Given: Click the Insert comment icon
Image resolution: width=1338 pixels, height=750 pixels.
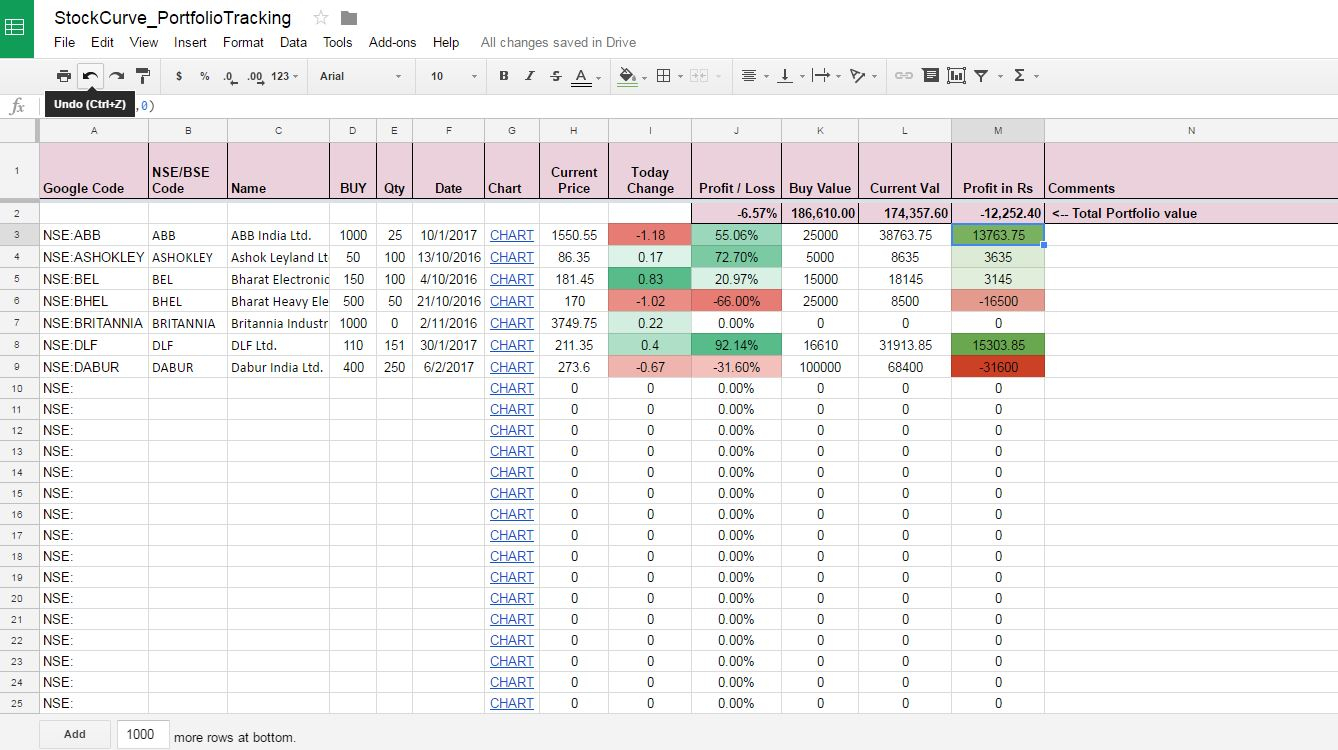Looking at the screenshot, I should click(x=930, y=76).
